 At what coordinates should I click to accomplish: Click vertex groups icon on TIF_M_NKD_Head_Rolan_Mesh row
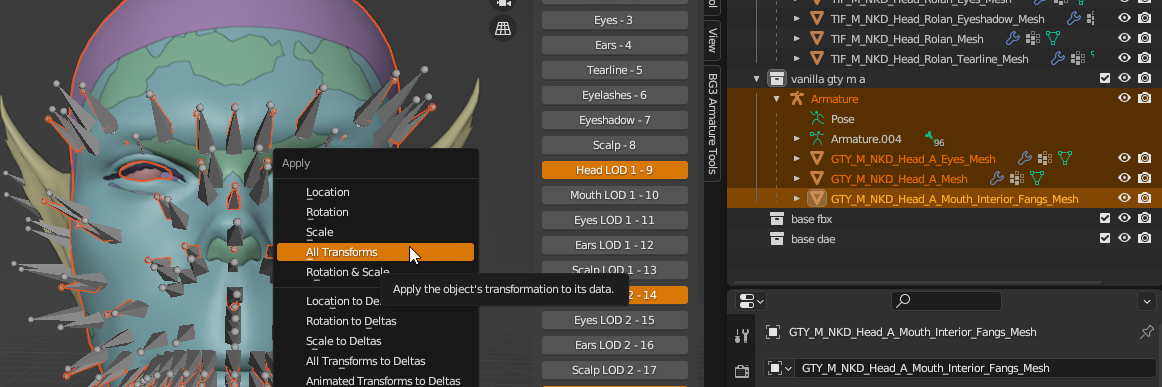(1032, 38)
